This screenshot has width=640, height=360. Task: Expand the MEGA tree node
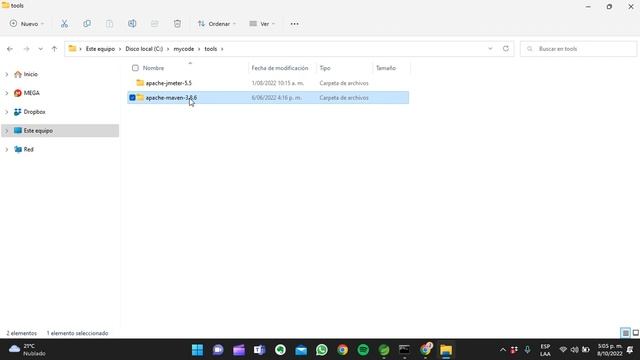point(7,93)
